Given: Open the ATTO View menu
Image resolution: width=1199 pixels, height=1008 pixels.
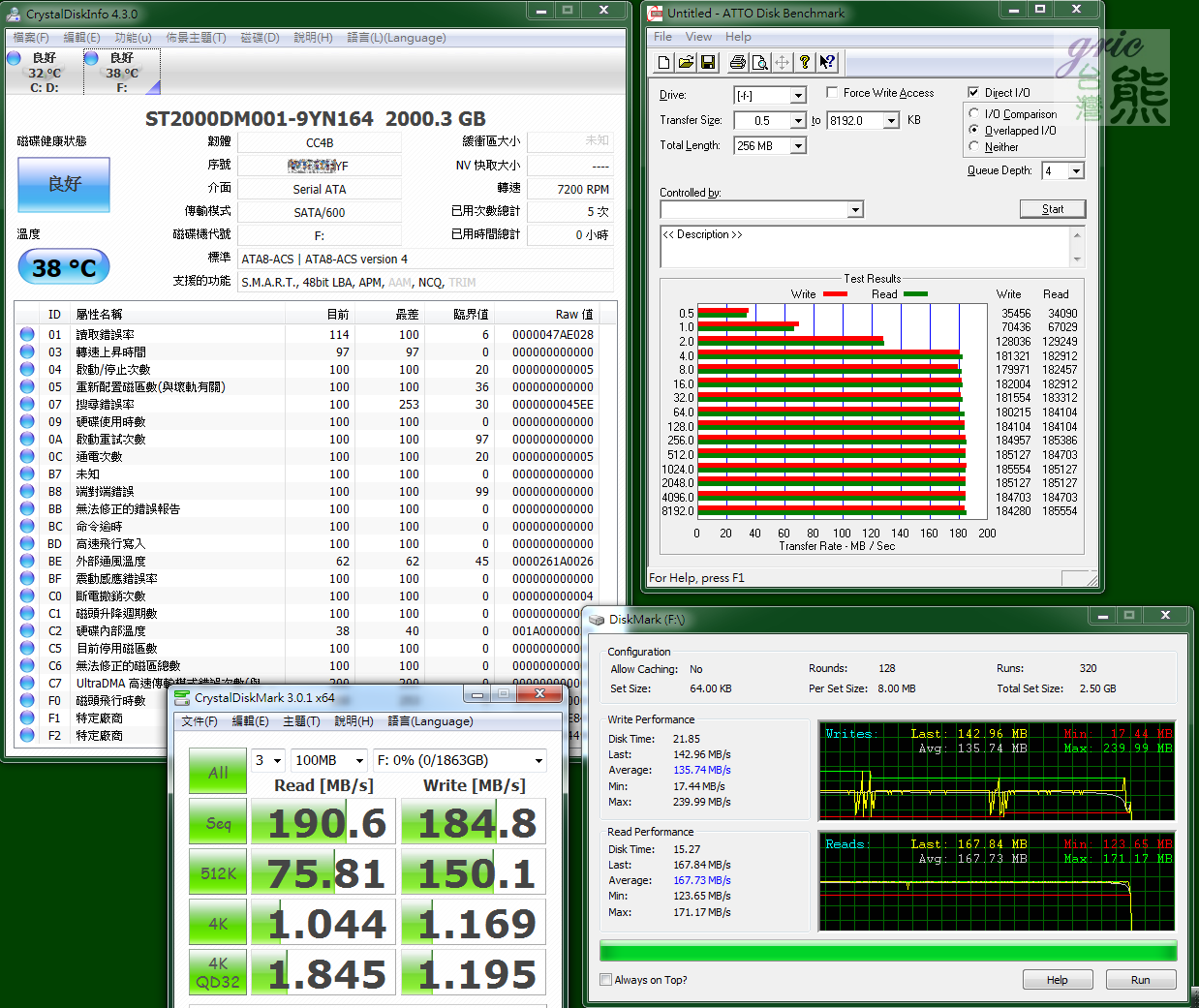Looking at the screenshot, I should 698,37.
